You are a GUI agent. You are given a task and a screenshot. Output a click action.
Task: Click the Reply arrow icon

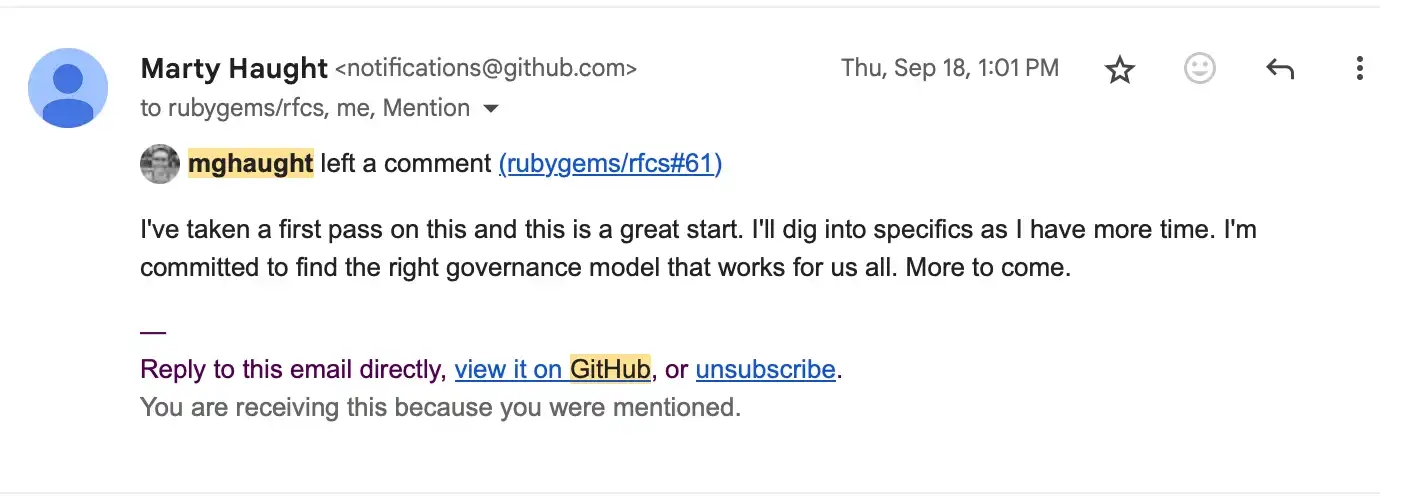pyautogui.click(x=1280, y=68)
